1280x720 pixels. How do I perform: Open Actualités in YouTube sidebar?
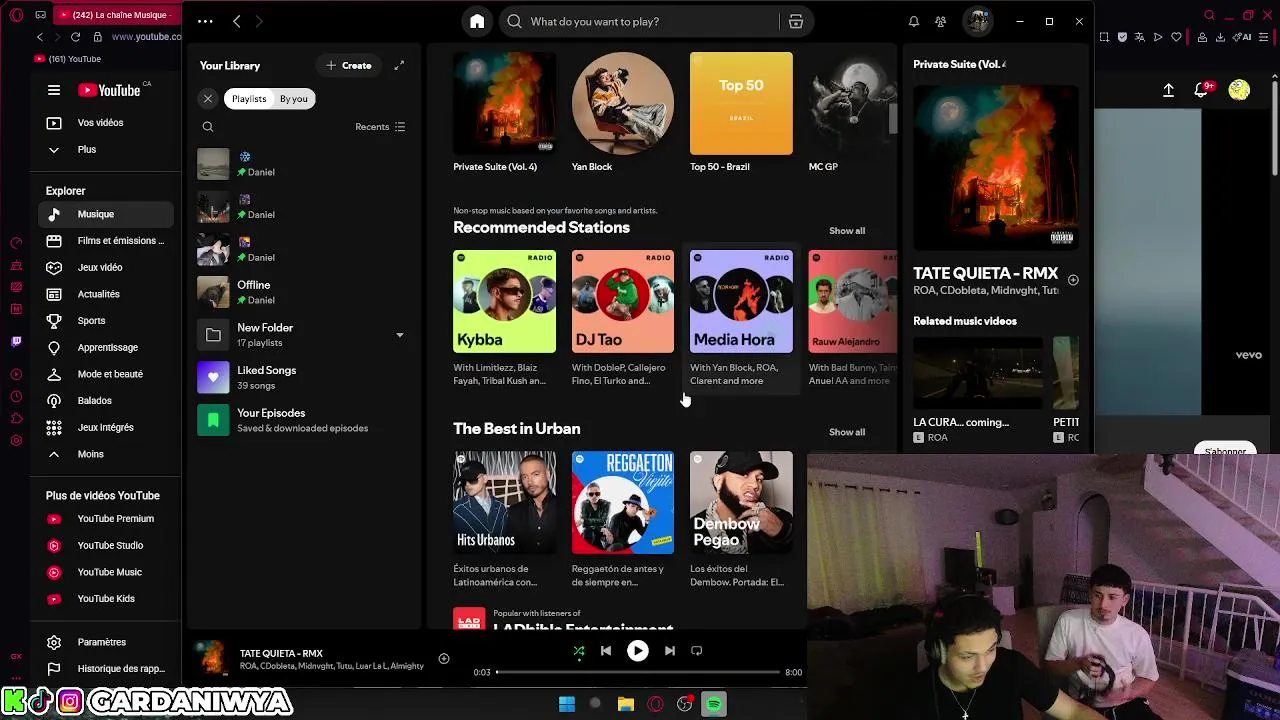pos(105,294)
